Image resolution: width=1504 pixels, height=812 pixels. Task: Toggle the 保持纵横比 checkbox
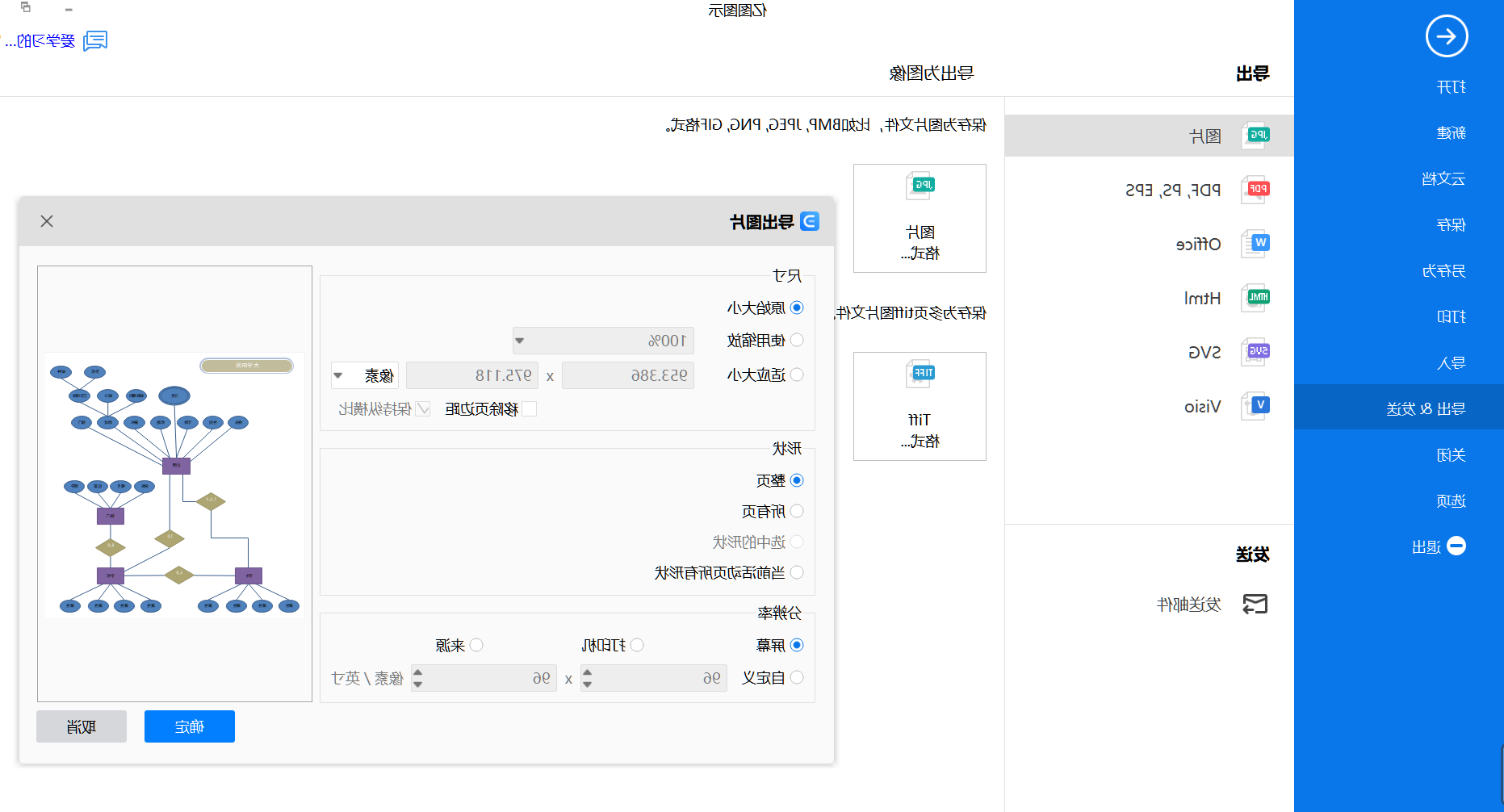tap(423, 409)
